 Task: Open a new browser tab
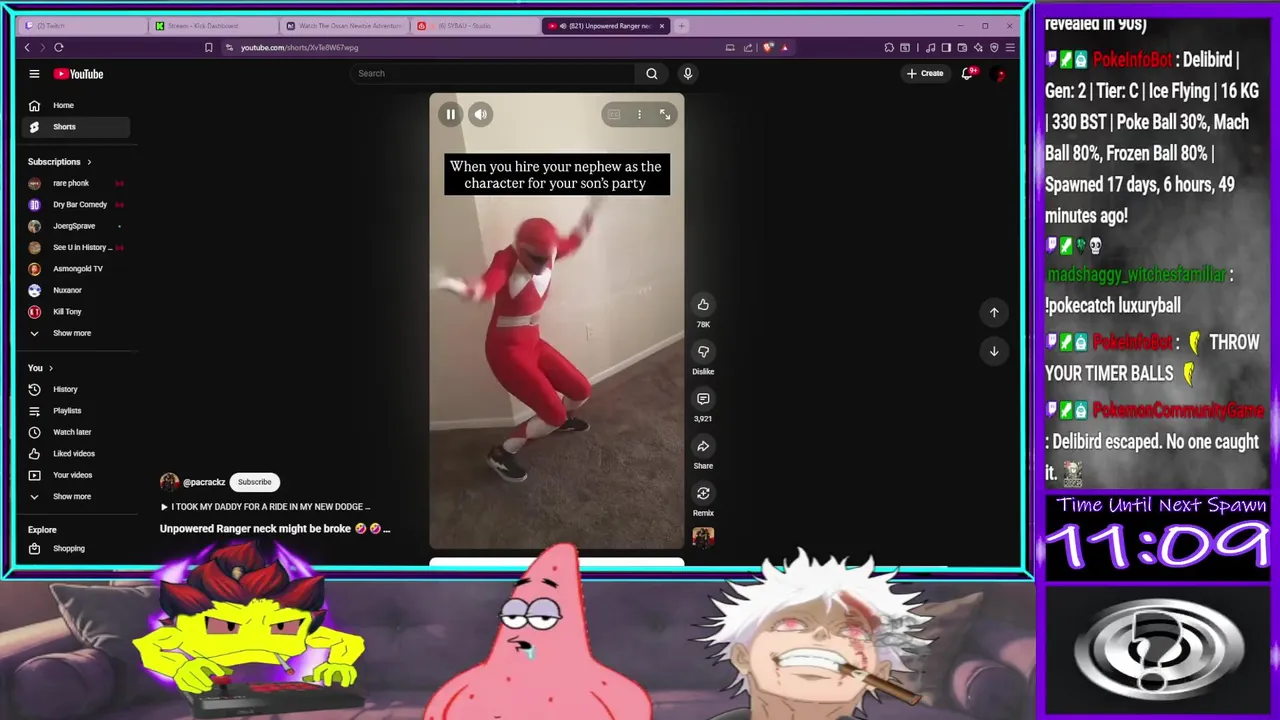point(681,26)
